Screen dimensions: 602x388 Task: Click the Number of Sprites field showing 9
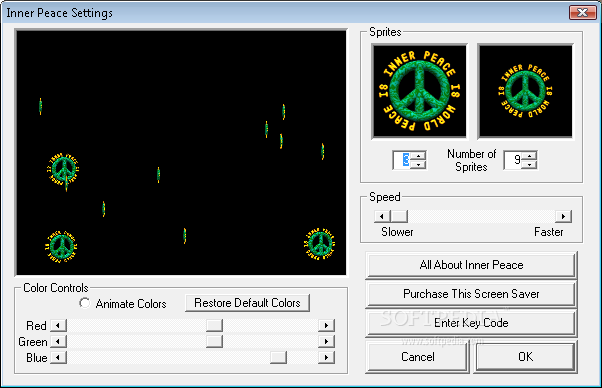coord(514,160)
